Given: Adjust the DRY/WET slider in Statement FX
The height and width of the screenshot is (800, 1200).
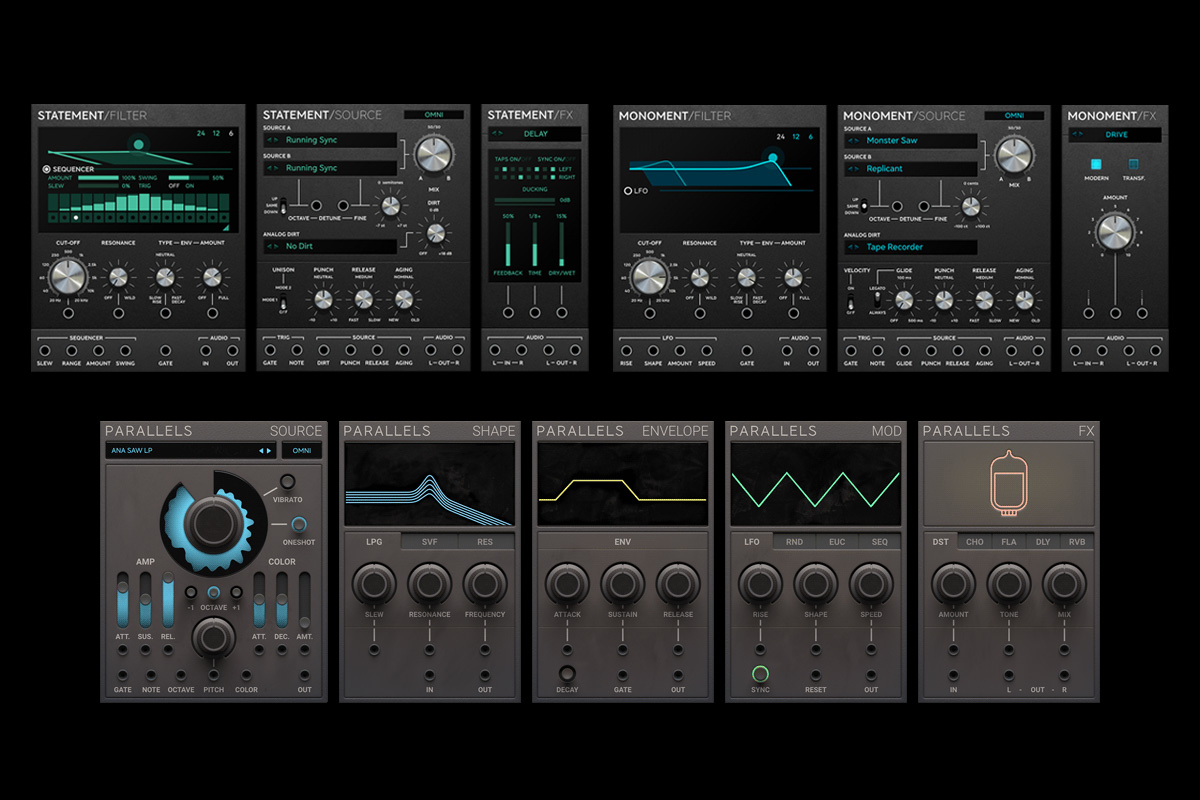Looking at the screenshot, I should 561,245.
